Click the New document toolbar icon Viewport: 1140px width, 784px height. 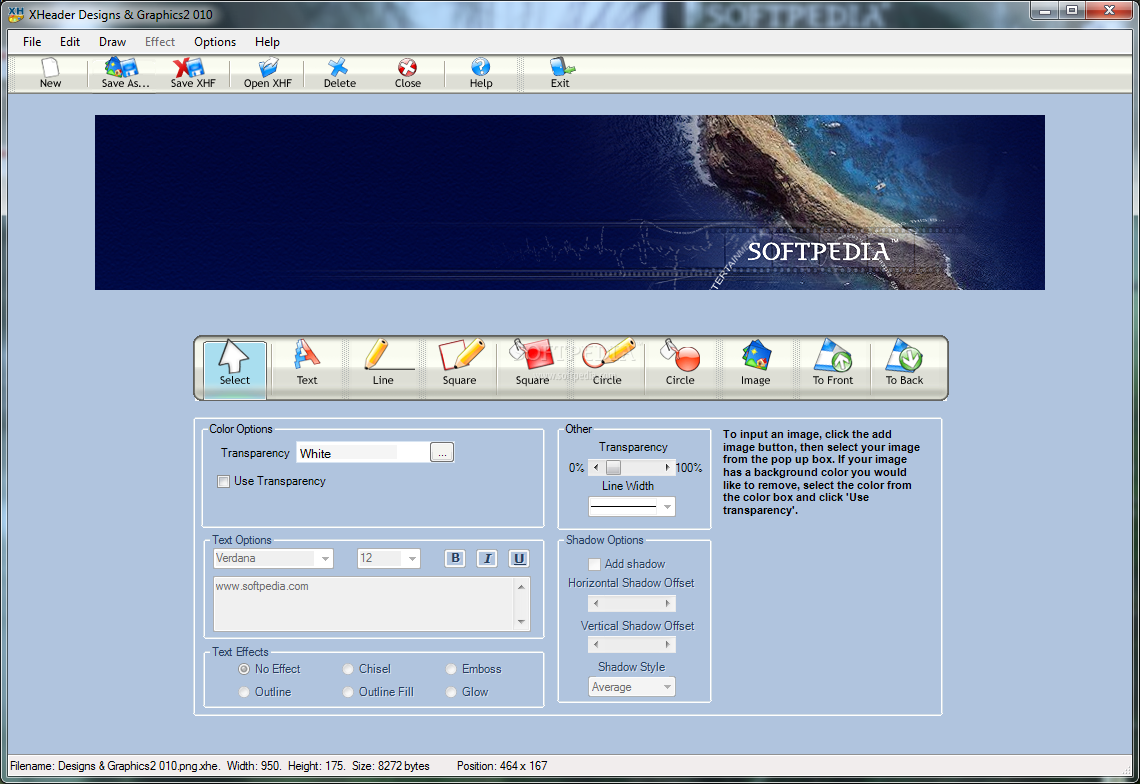pyautogui.click(x=50, y=73)
